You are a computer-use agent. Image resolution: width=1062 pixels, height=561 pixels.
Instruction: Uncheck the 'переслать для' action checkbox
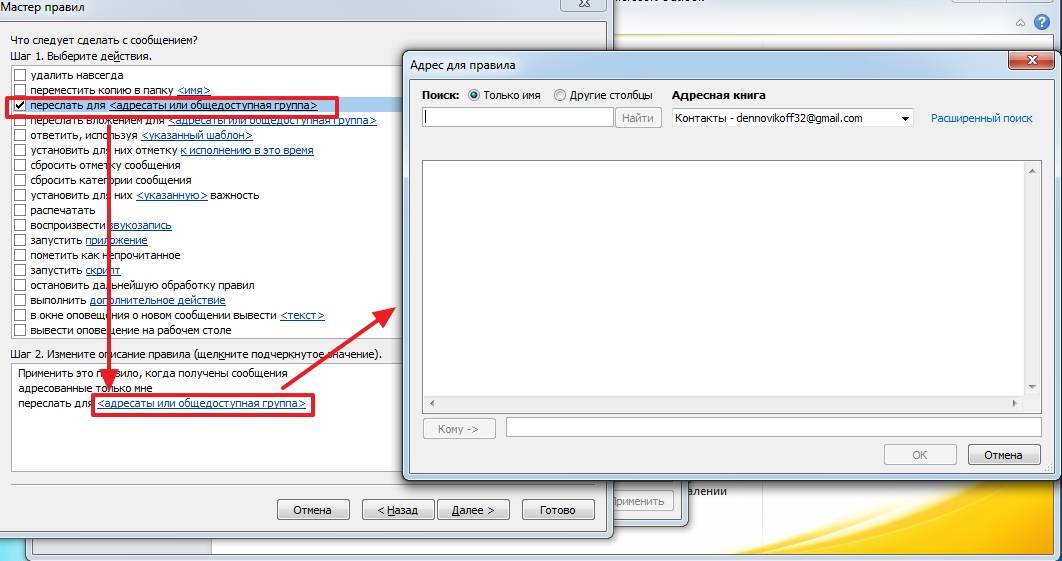(x=20, y=105)
